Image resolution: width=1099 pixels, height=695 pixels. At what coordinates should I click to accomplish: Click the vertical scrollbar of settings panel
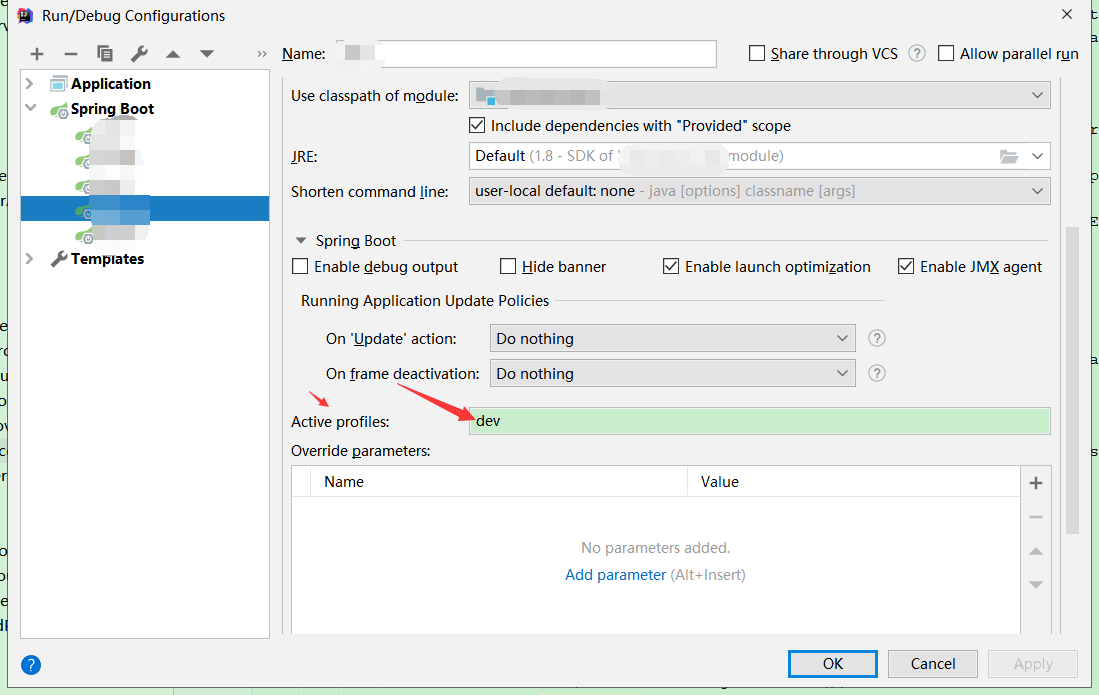1072,380
